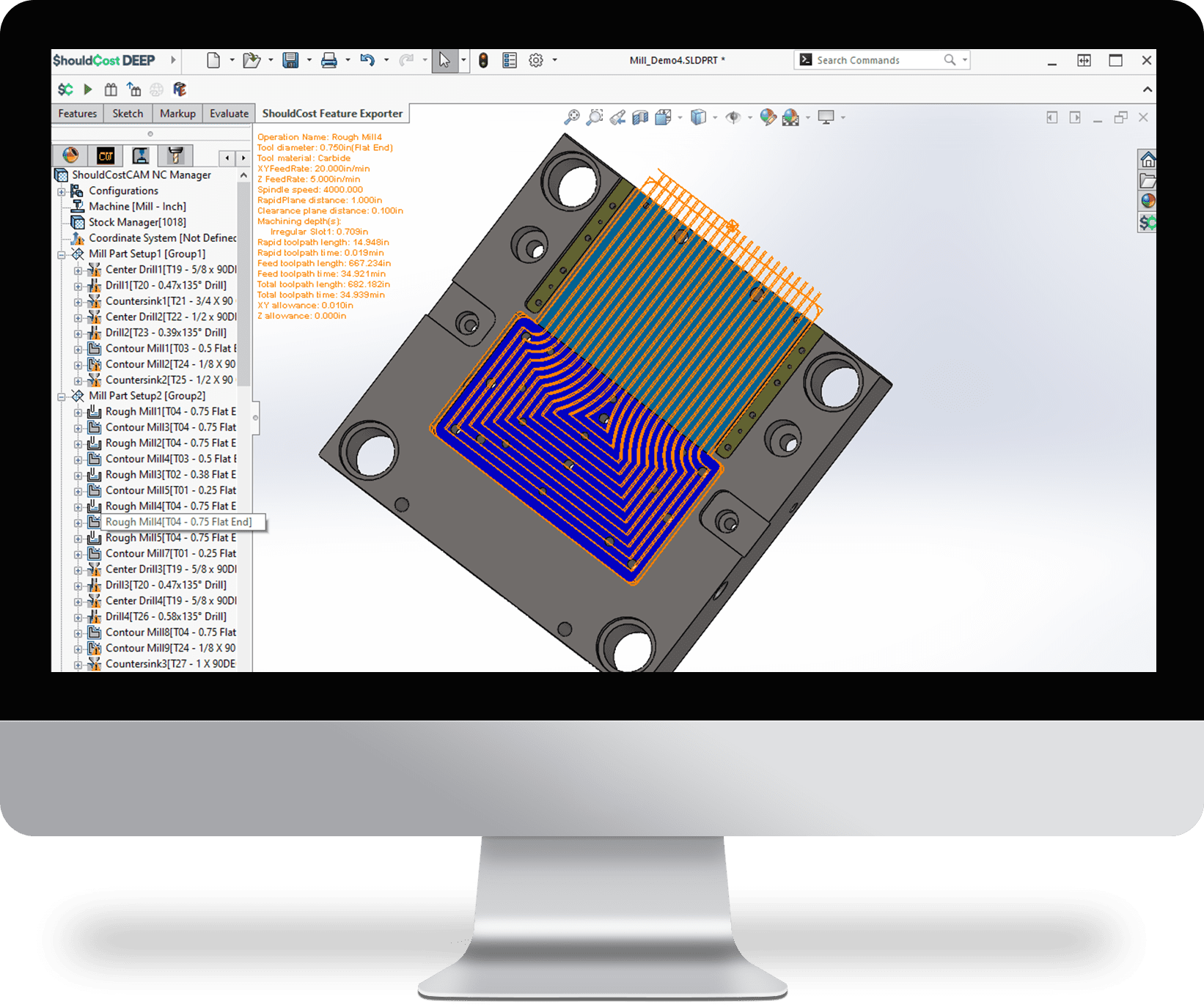
Task: Expand the Configurations tree node
Action: (x=62, y=191)
